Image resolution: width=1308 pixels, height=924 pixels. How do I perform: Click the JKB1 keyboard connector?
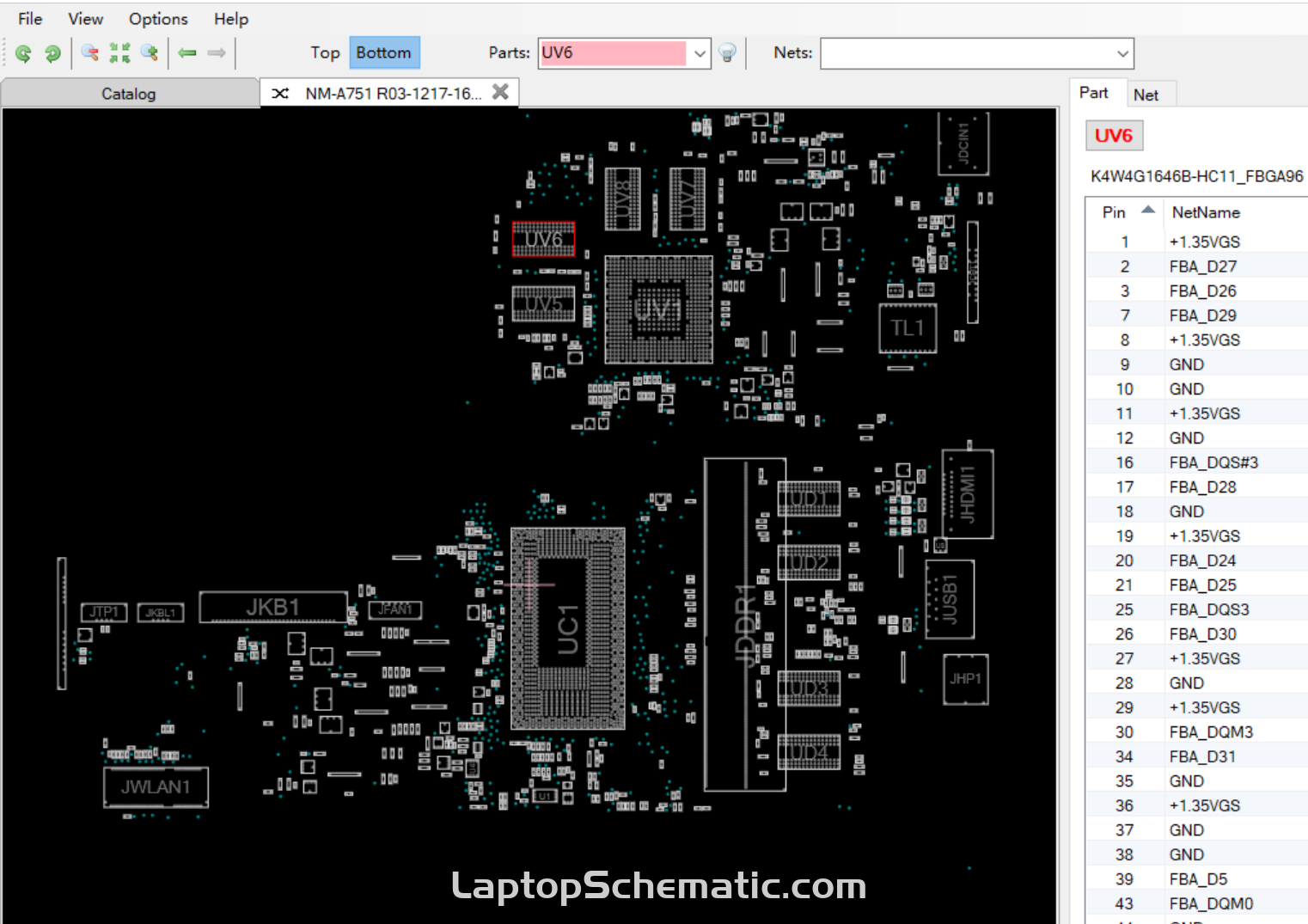(x=273, y=607)
